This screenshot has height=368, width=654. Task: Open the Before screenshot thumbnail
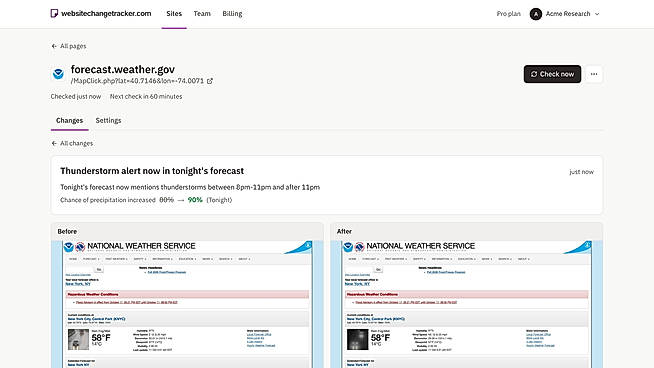pyautogui.click(x=187, y=304)
